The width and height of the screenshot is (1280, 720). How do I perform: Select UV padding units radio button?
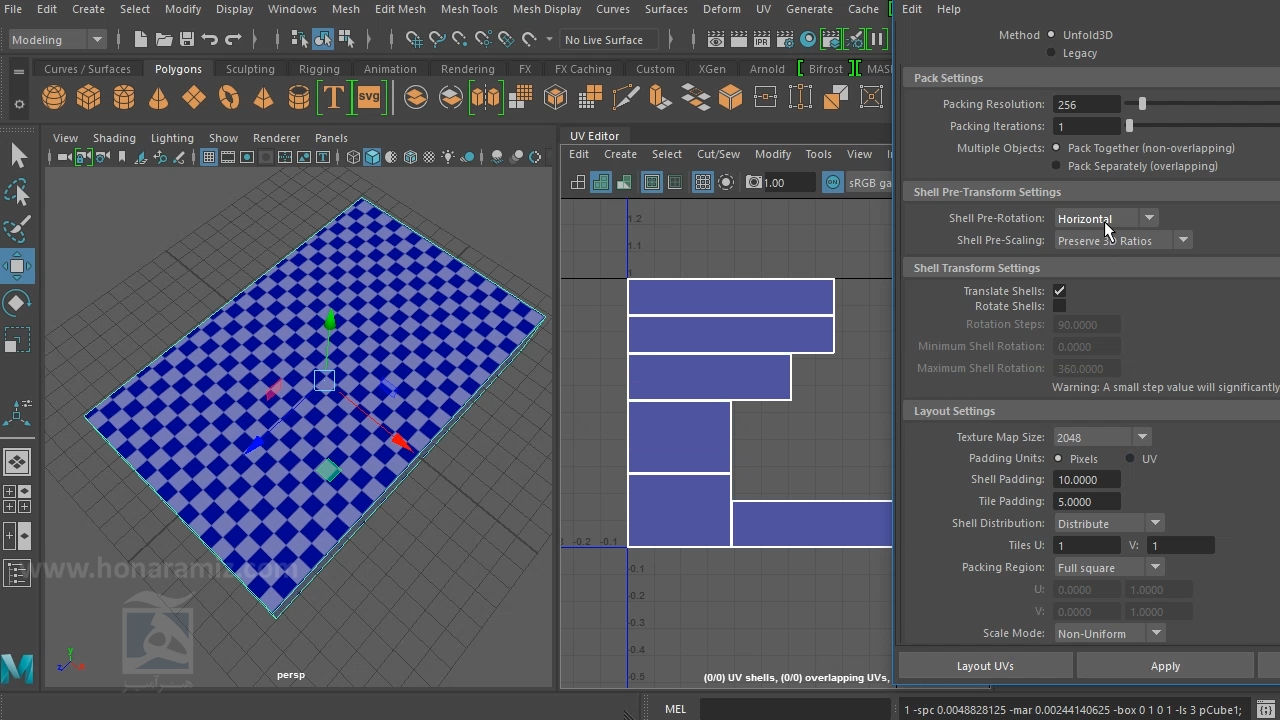coord(1130,459)
